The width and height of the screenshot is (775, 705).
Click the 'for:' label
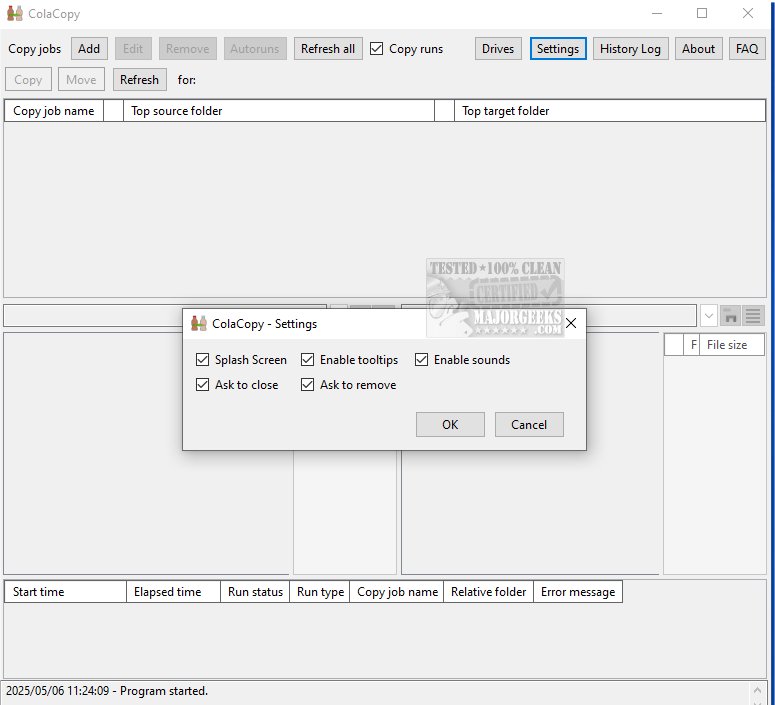(x=187, y=80)
